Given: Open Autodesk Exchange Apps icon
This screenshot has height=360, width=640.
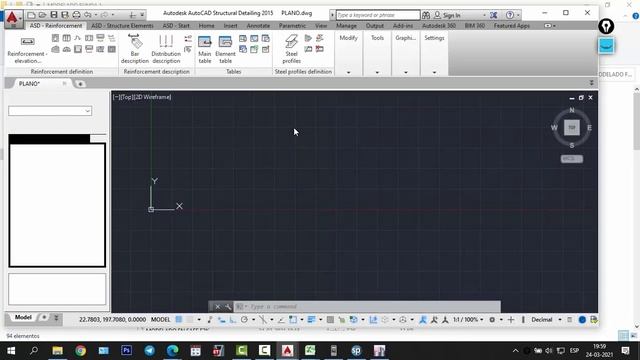Looking at the screenshot, I should (x=493, y=15).
